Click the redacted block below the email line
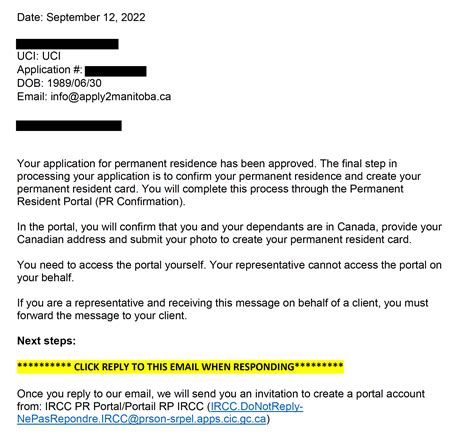Image resolution: width=474 pixels, height=438 pixels. tap(69, 126)
